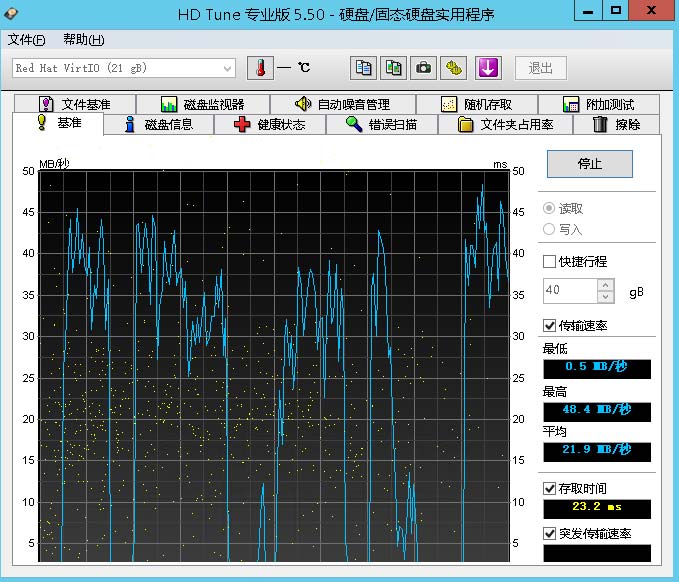Select the 写入 write radio button

[549, 229]
